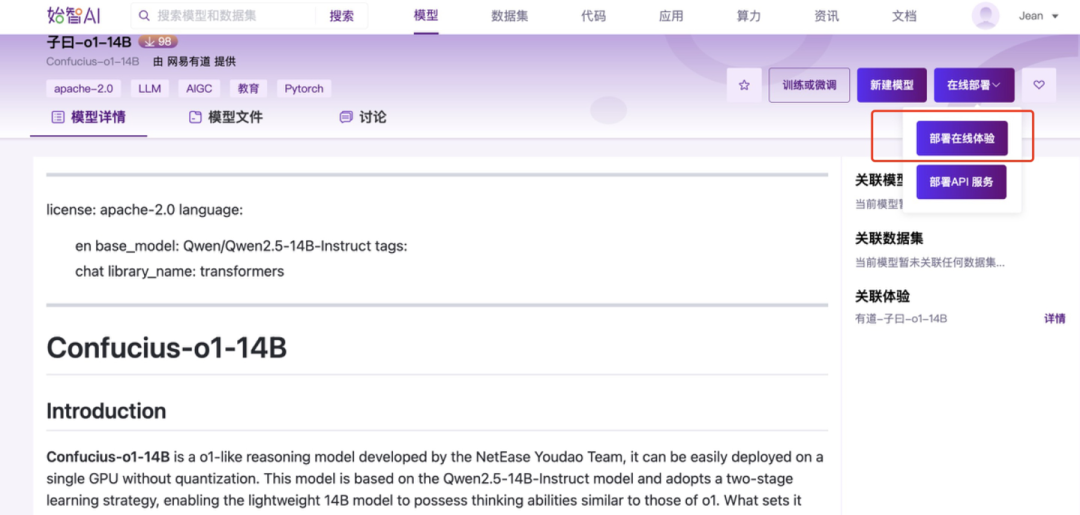Click the 训练或微调 button
1080x515 pixels.
809,85
